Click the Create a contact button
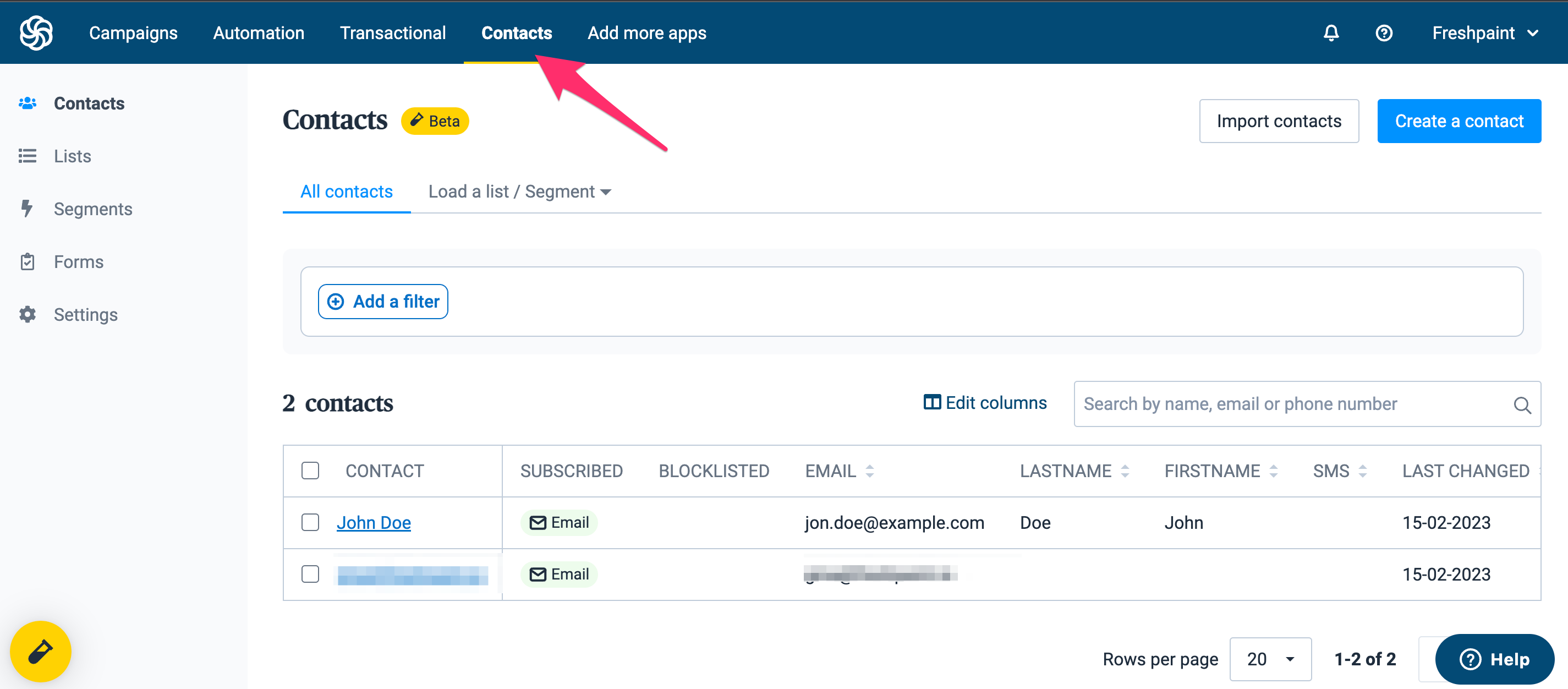The width and height of the screenshot is (1568, 689). click(x=1459, y=121)
